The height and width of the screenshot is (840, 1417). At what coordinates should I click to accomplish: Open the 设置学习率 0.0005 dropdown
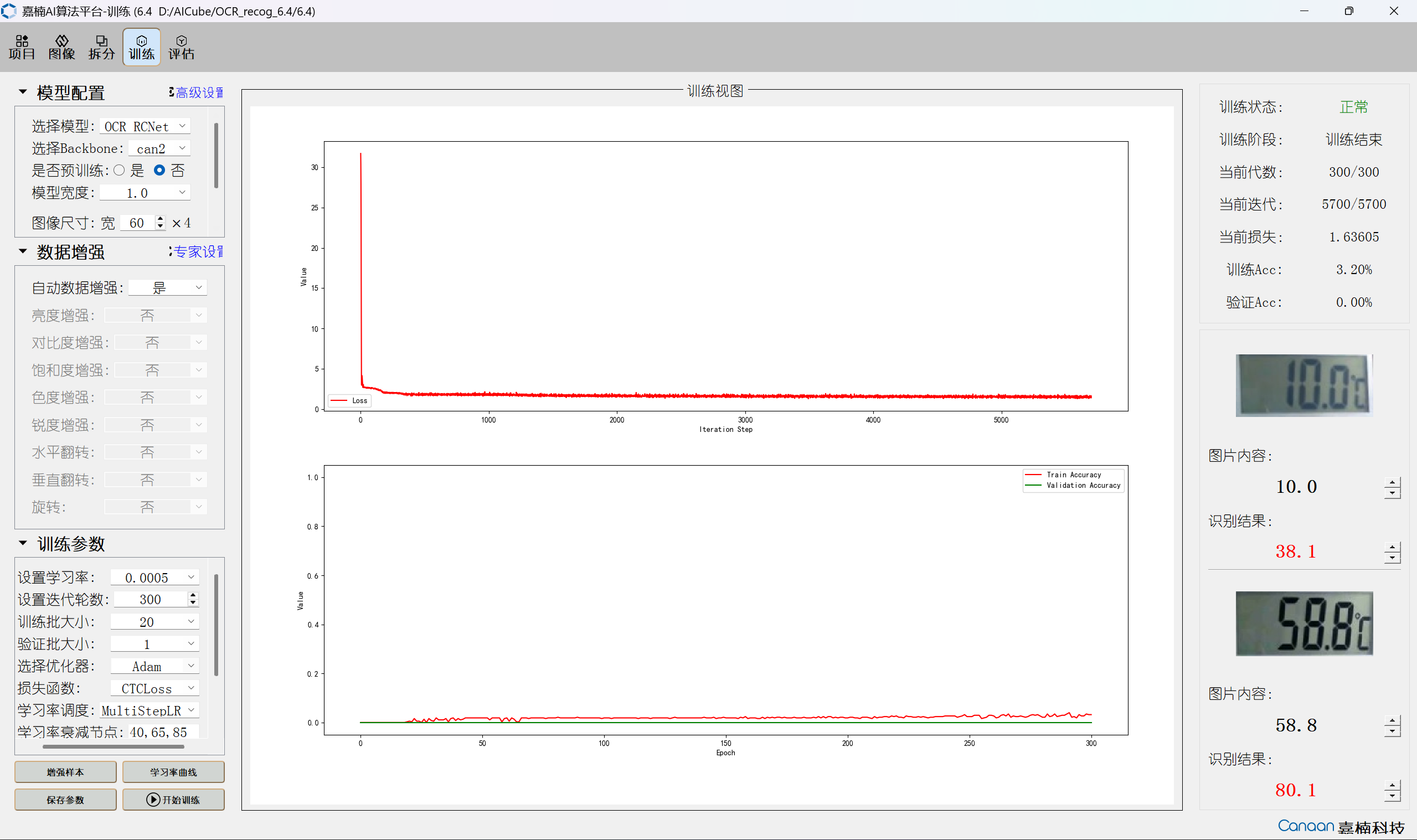pyautogui.click(x=154, y=578)
